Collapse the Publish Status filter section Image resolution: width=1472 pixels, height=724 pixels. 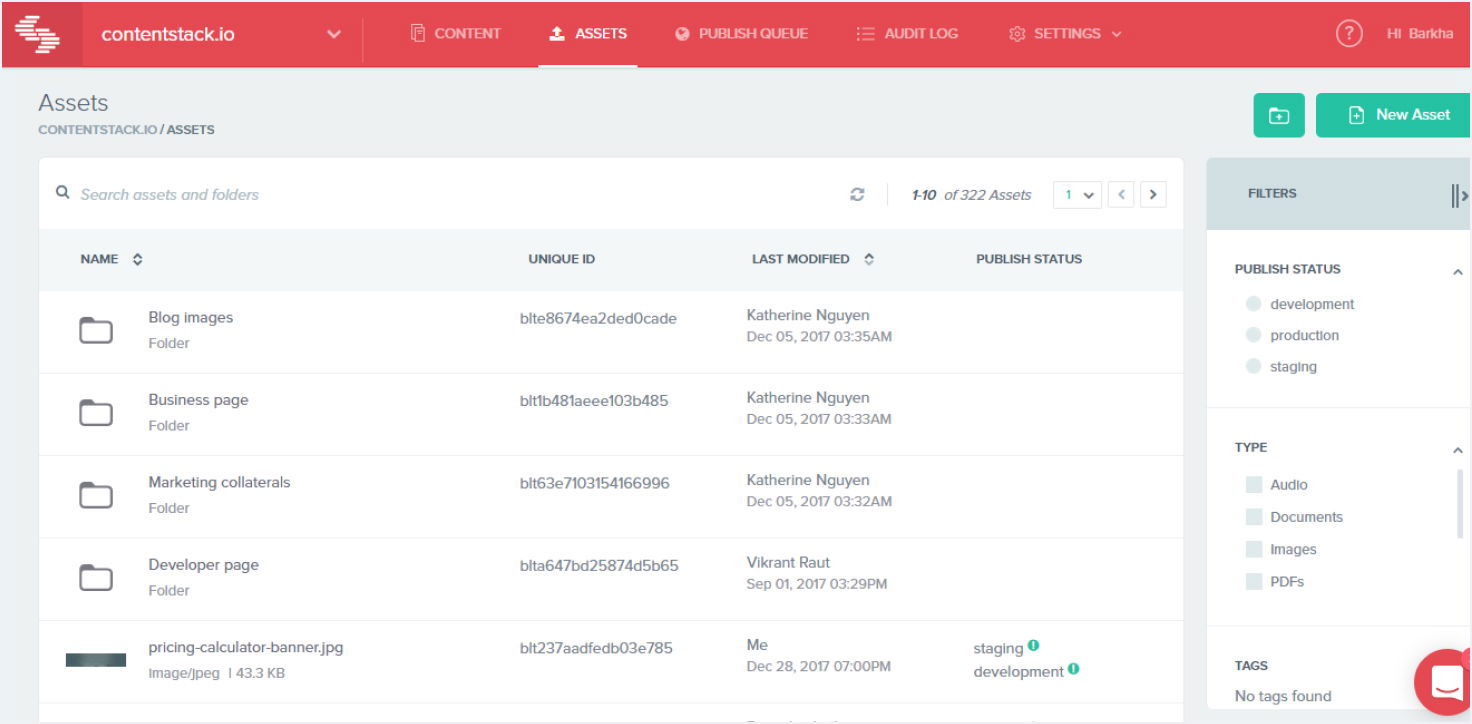(x=1457, y=271)
